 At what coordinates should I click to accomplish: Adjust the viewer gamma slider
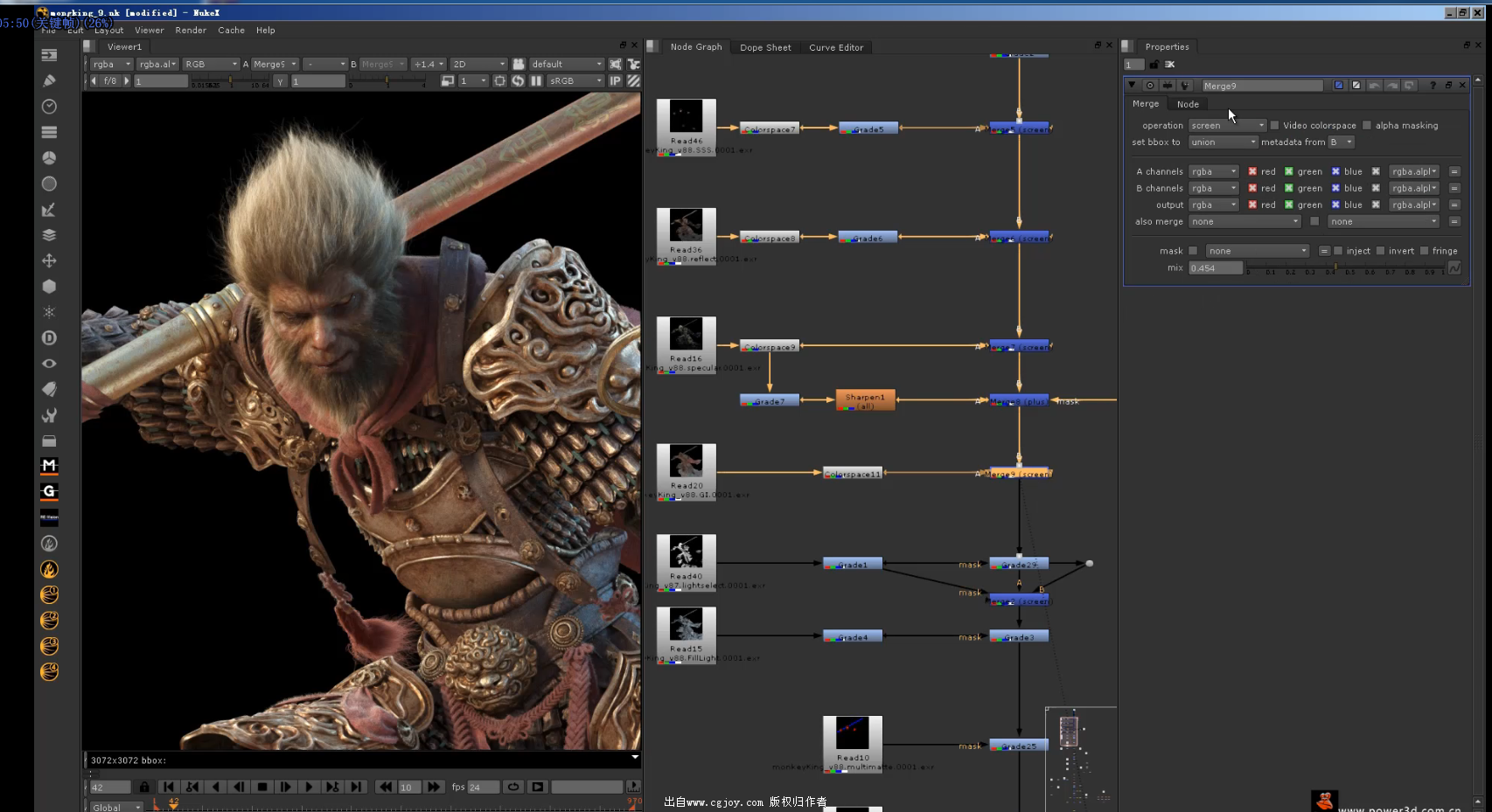coord(387,80)
